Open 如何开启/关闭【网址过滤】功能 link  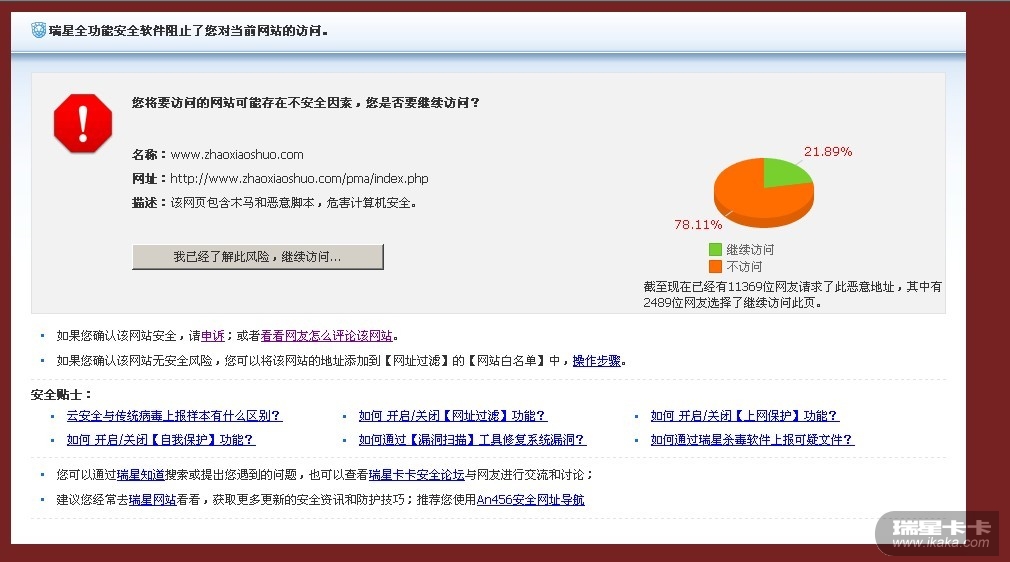[x=453, y=416]
